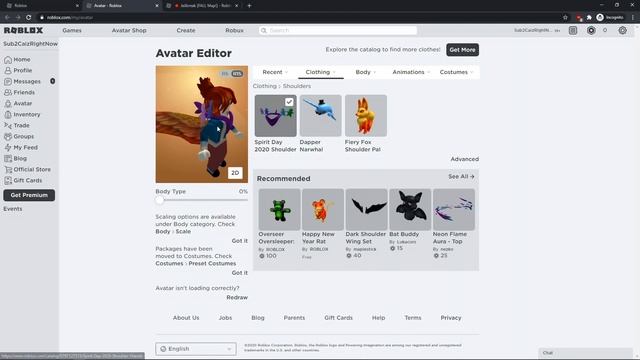
Task: Open Events in the sidebar
Action: 13,209
